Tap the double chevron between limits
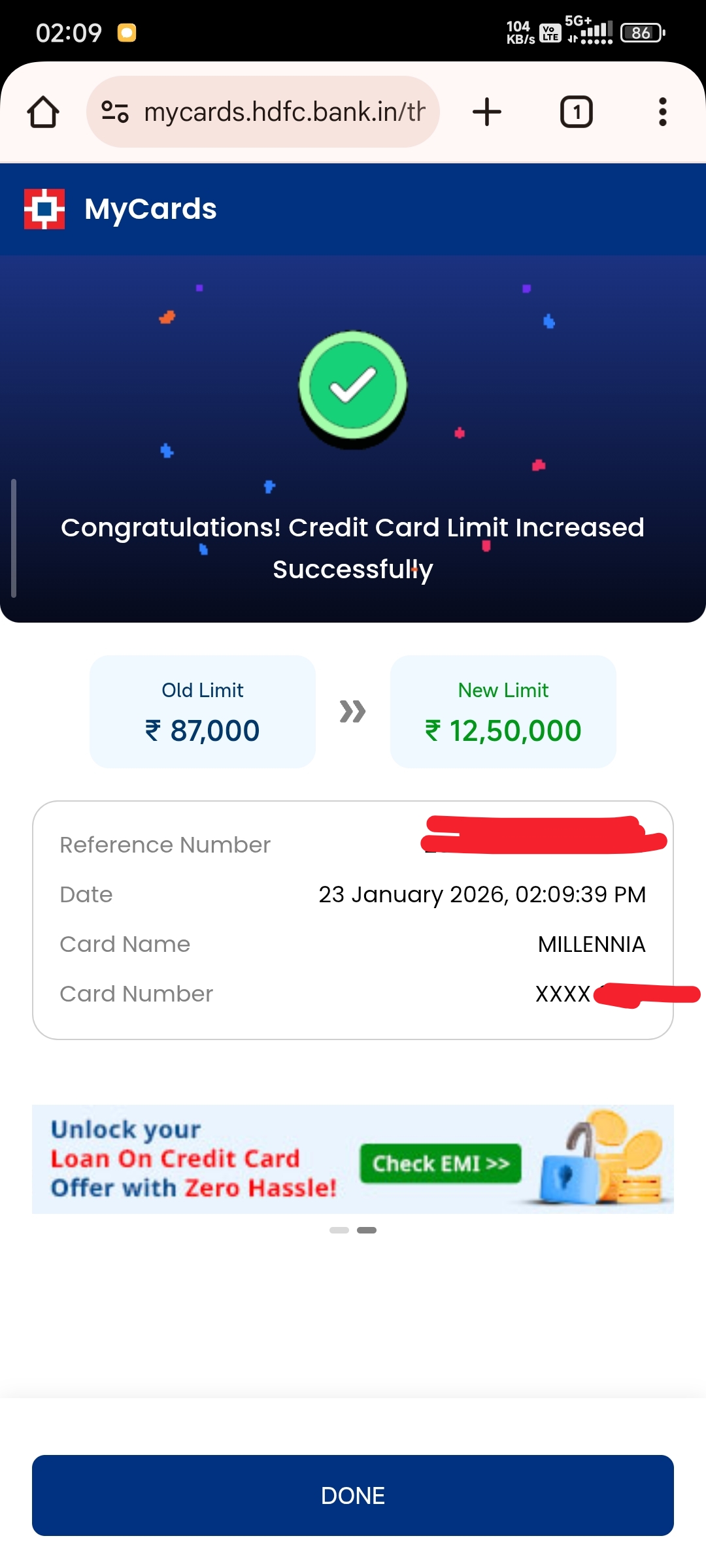 (353, 712)
